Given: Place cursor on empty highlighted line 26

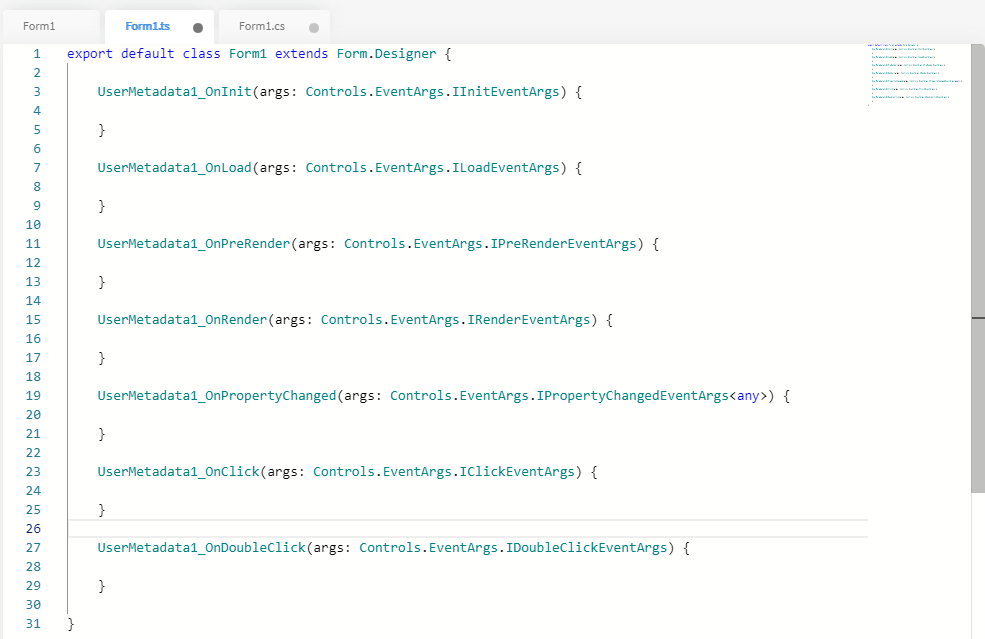Looking at the screenshot, I should coord(400,529).
